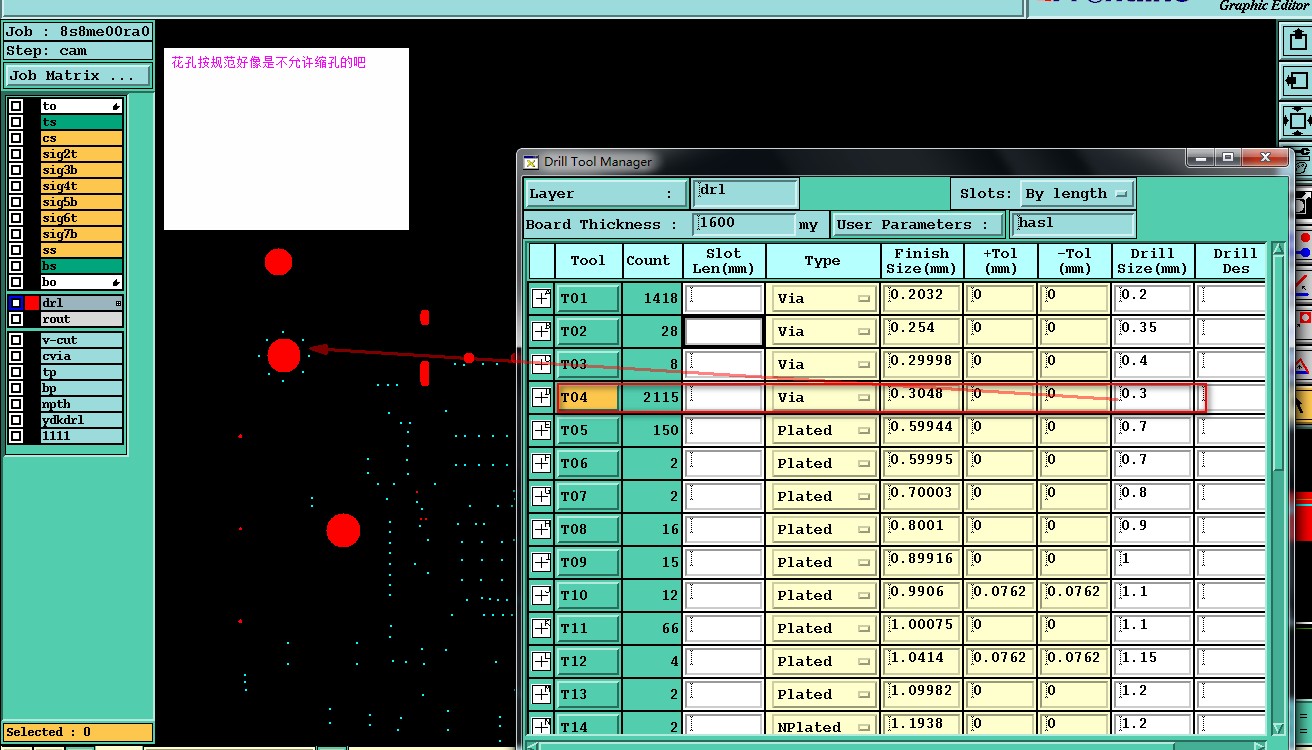Image resolution: width=1312 pixels, height=750 pixels.
Task: Select the 'ydkdrl' layer name
Action: click(81, 420)
